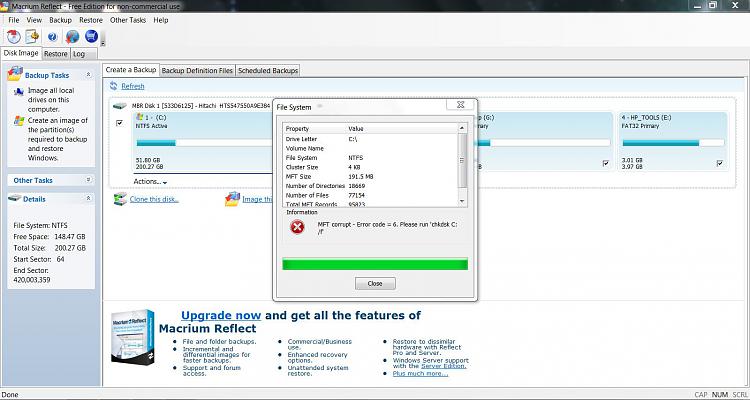Select the 'Drive Letter' row

(371, 139)
